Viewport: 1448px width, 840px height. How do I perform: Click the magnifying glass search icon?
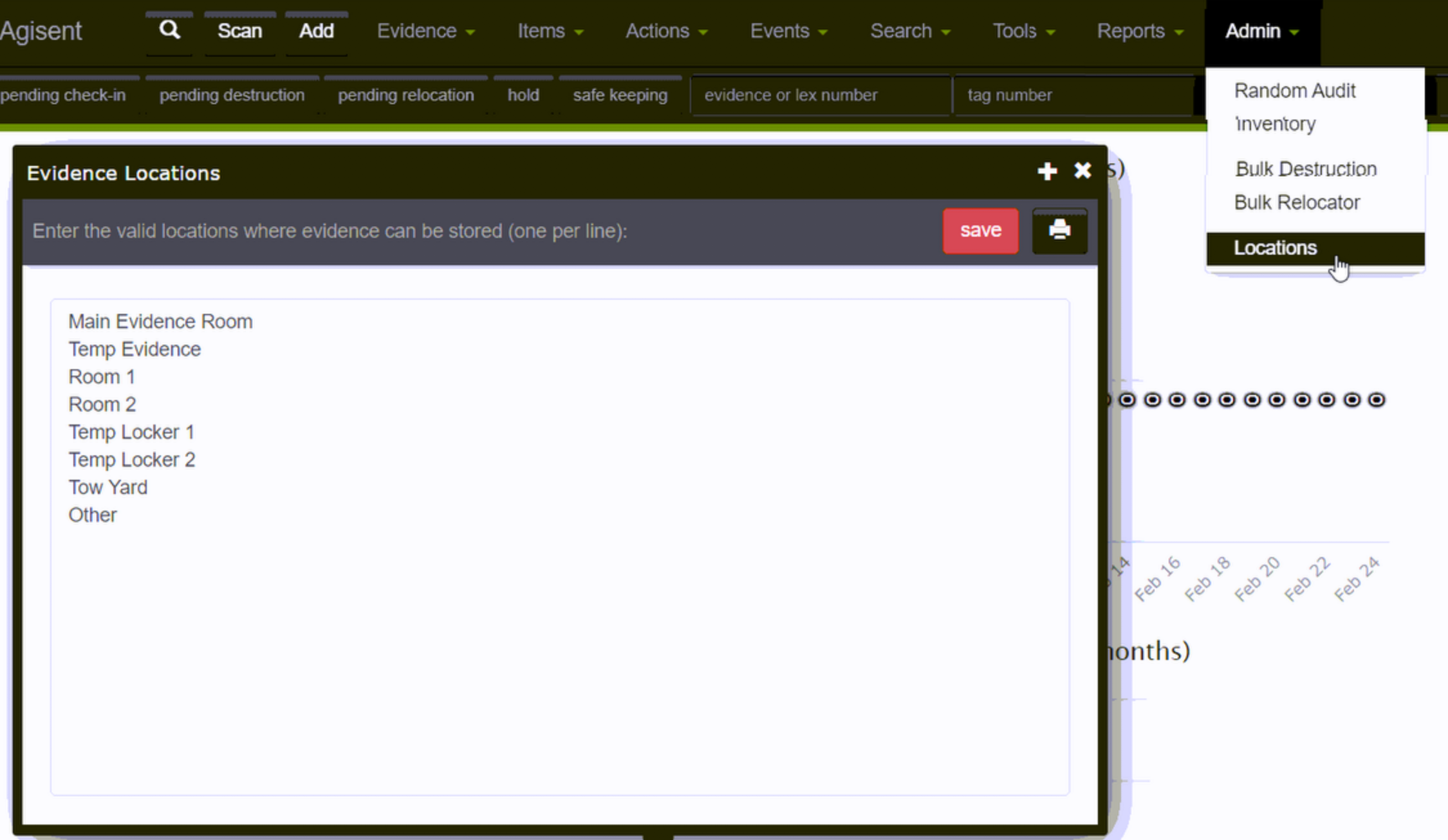tap(169, 30)
